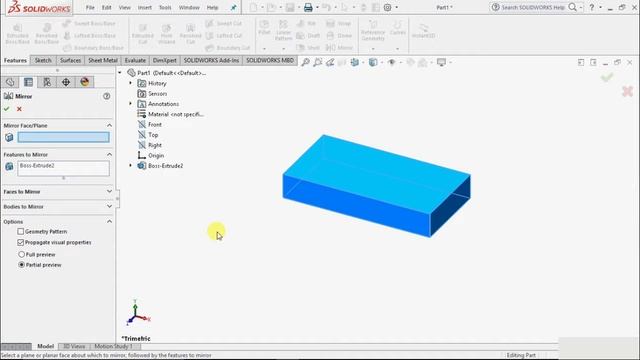The height and width of the screenshot is (360, 640).
Task: Open the ConfigurationManager tab icon
Action: 47,82
